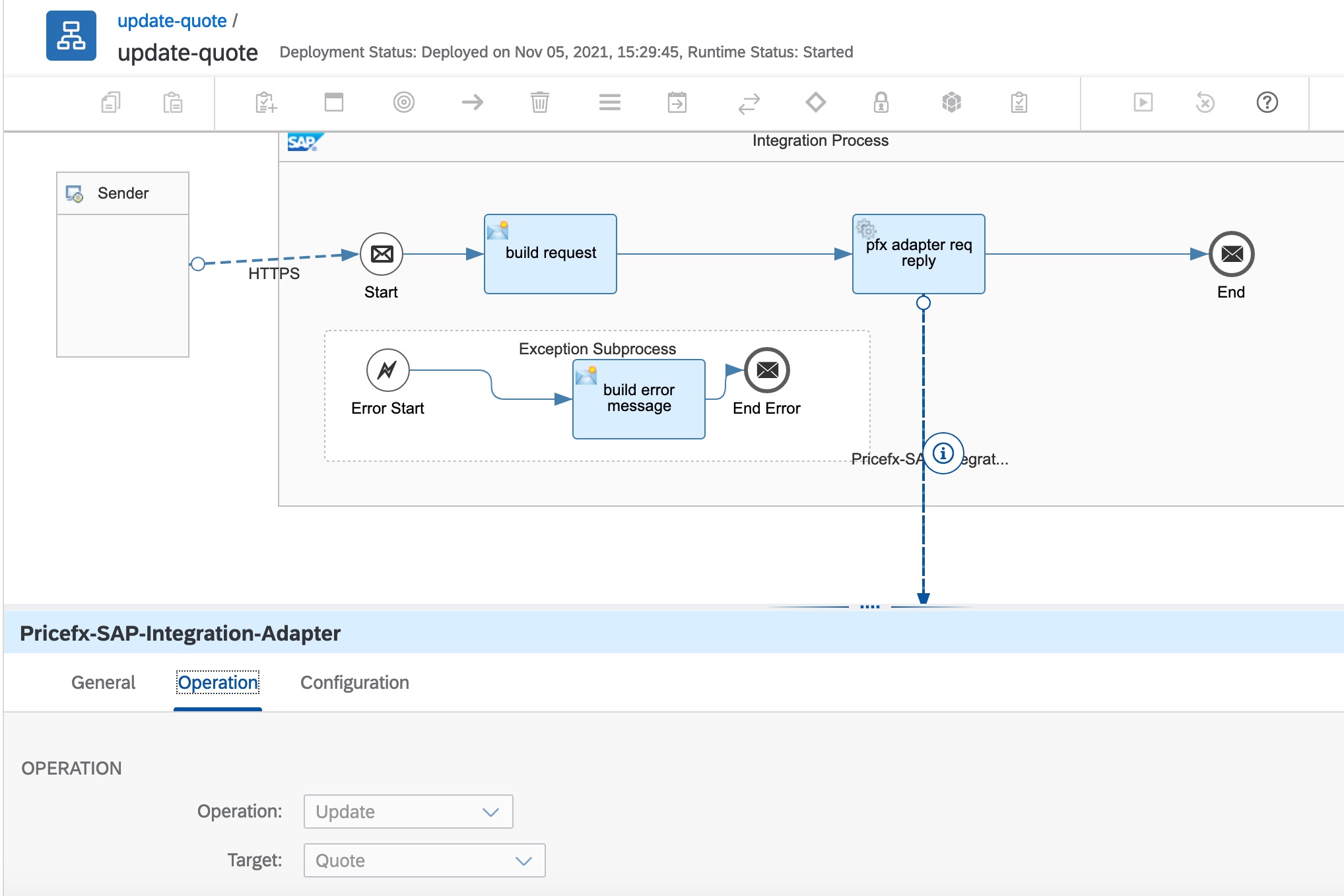Click the paste icon in toolbar
This screenshot has width=1344, height=896.
coord(172,102)
